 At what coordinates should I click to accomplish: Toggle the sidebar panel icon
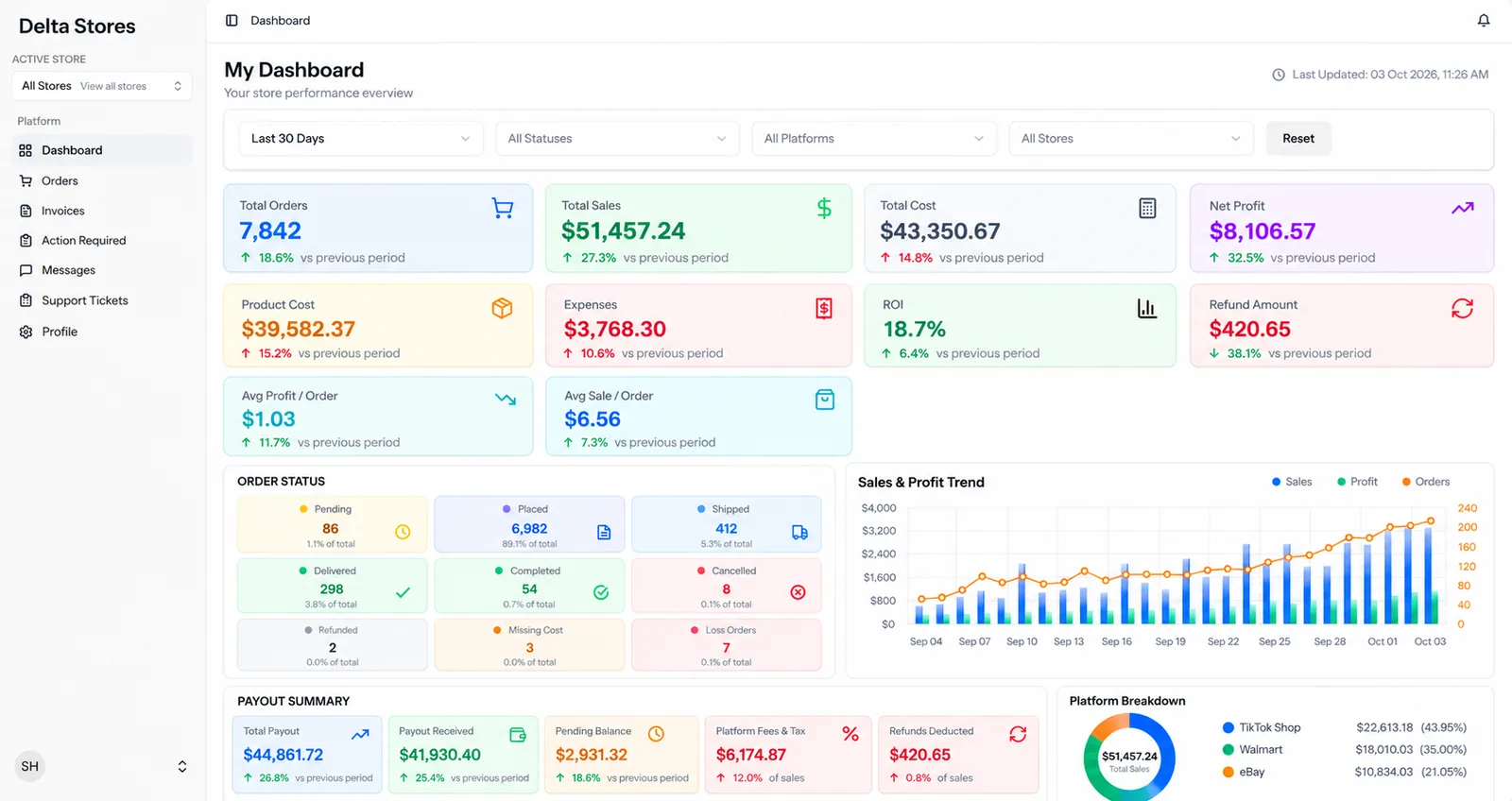[x=232, y=21]
